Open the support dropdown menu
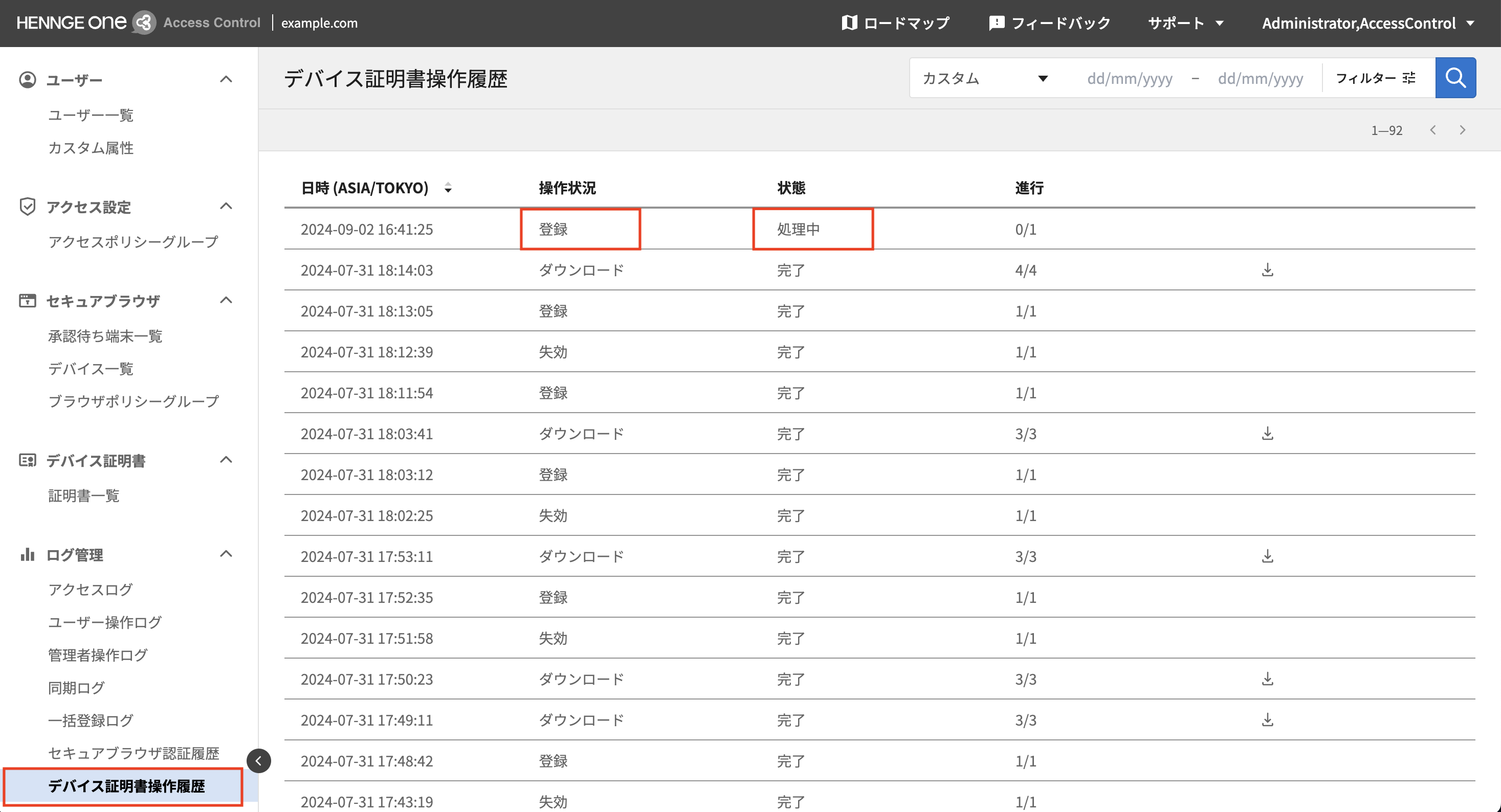 [1185, 24]
